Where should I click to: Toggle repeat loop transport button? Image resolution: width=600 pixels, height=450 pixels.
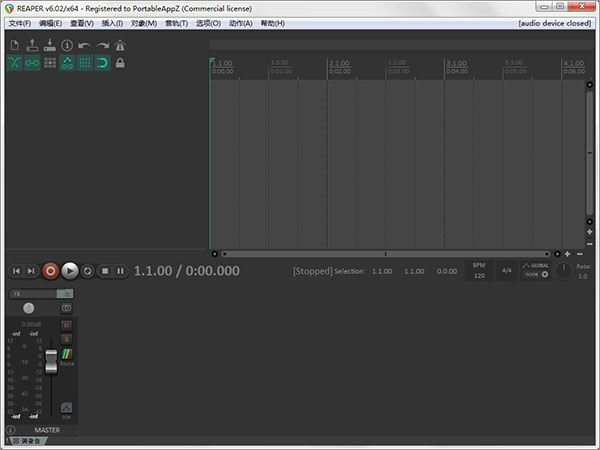(x=88, y=271)
